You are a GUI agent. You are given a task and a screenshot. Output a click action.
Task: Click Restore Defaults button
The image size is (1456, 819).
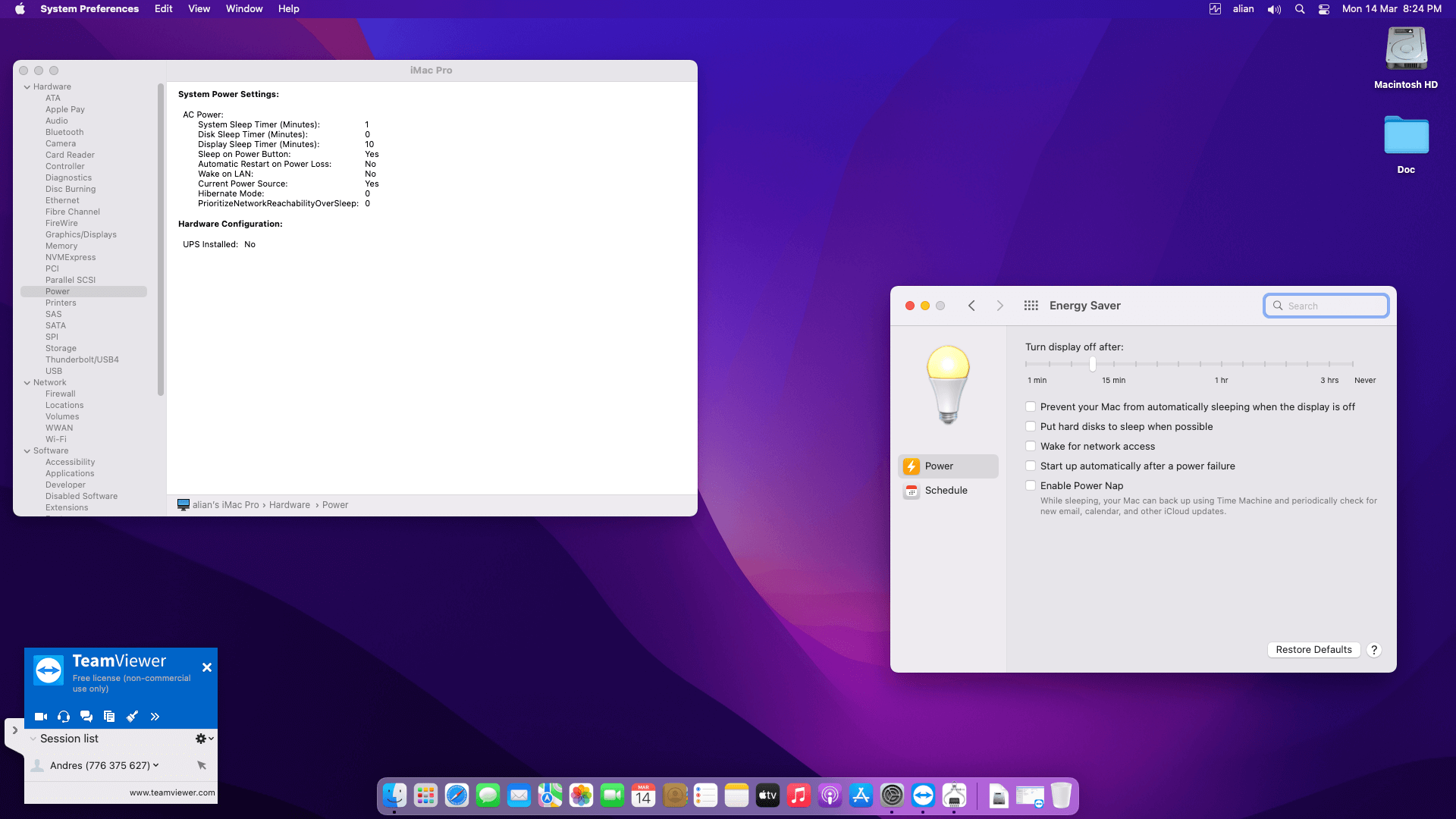[1313, 650]
